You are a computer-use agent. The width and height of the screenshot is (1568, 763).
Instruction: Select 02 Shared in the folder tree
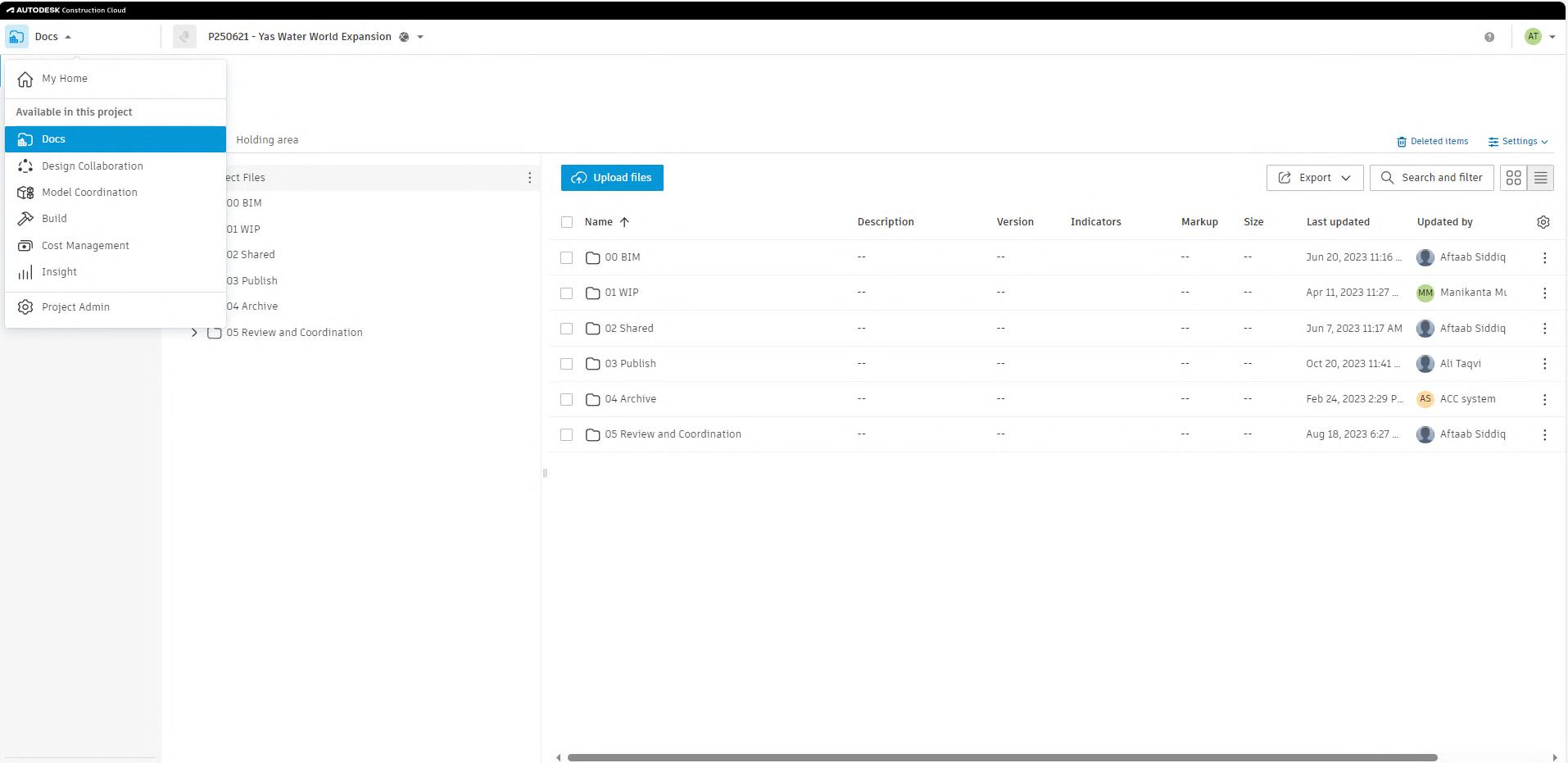click(x=251, y=255)
